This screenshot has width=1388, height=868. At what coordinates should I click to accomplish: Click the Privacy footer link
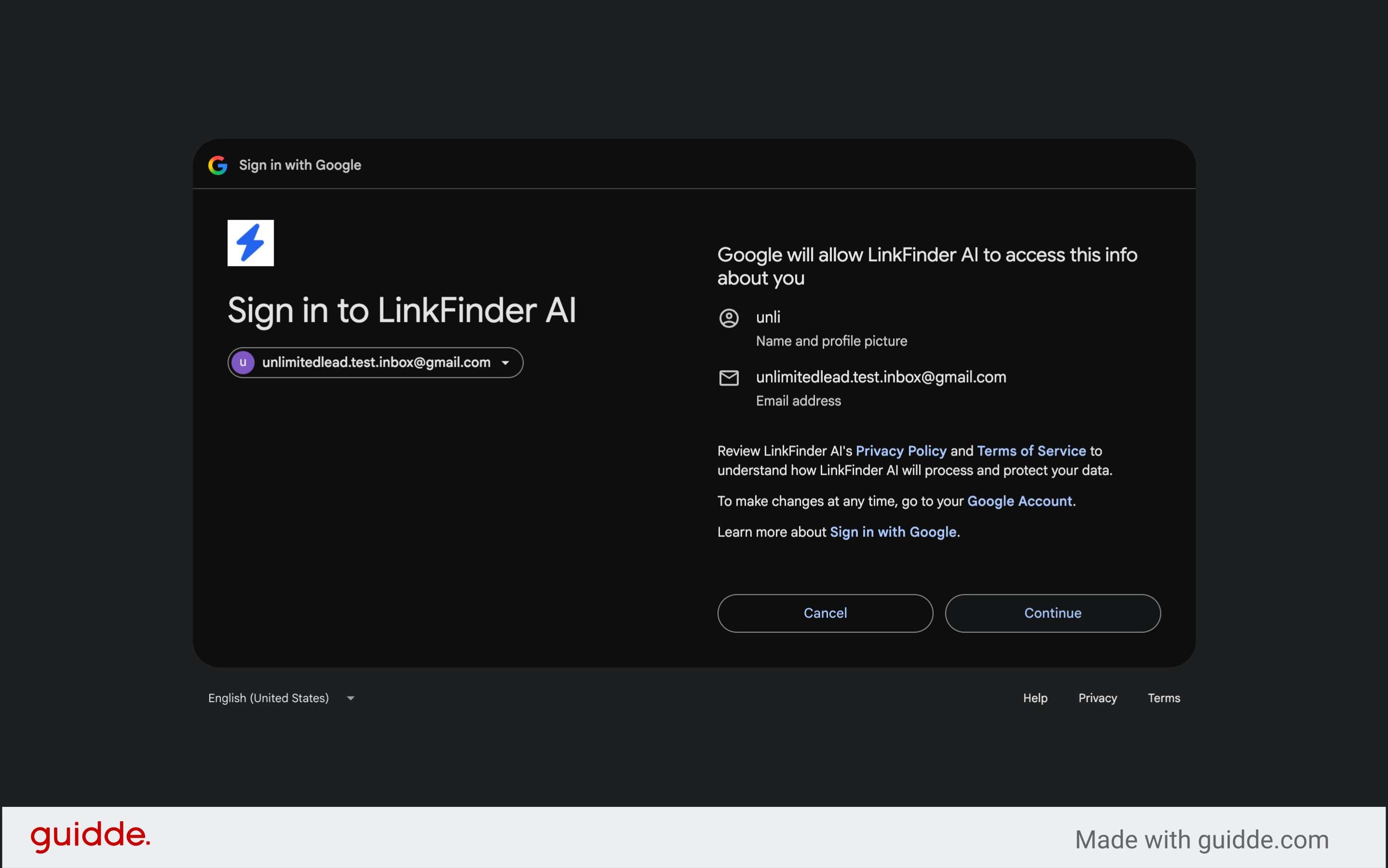[x=1097, y=698]
